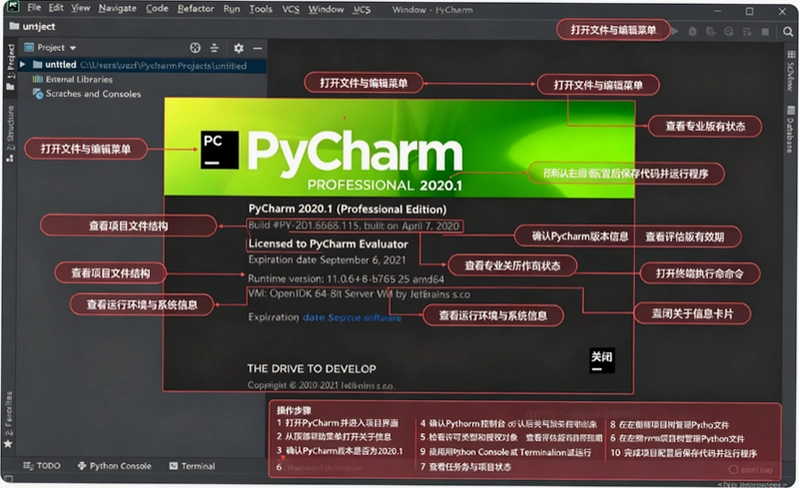Screen dimensions: 799x488
Task: Open the VCS menu
Action: point(290,9)
